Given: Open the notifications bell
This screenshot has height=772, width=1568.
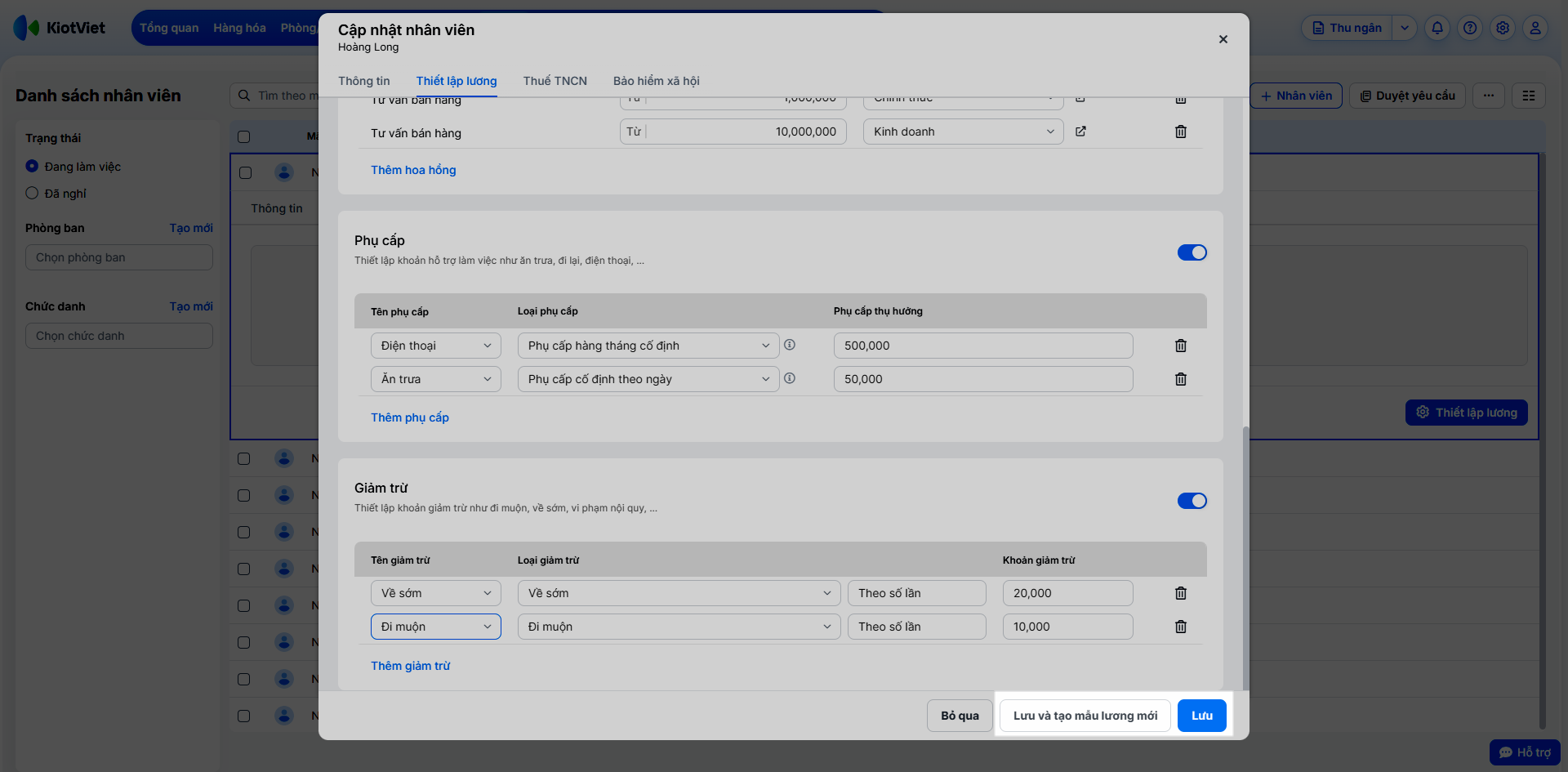Looking at the screenshot, I should tap(1437, 28).
